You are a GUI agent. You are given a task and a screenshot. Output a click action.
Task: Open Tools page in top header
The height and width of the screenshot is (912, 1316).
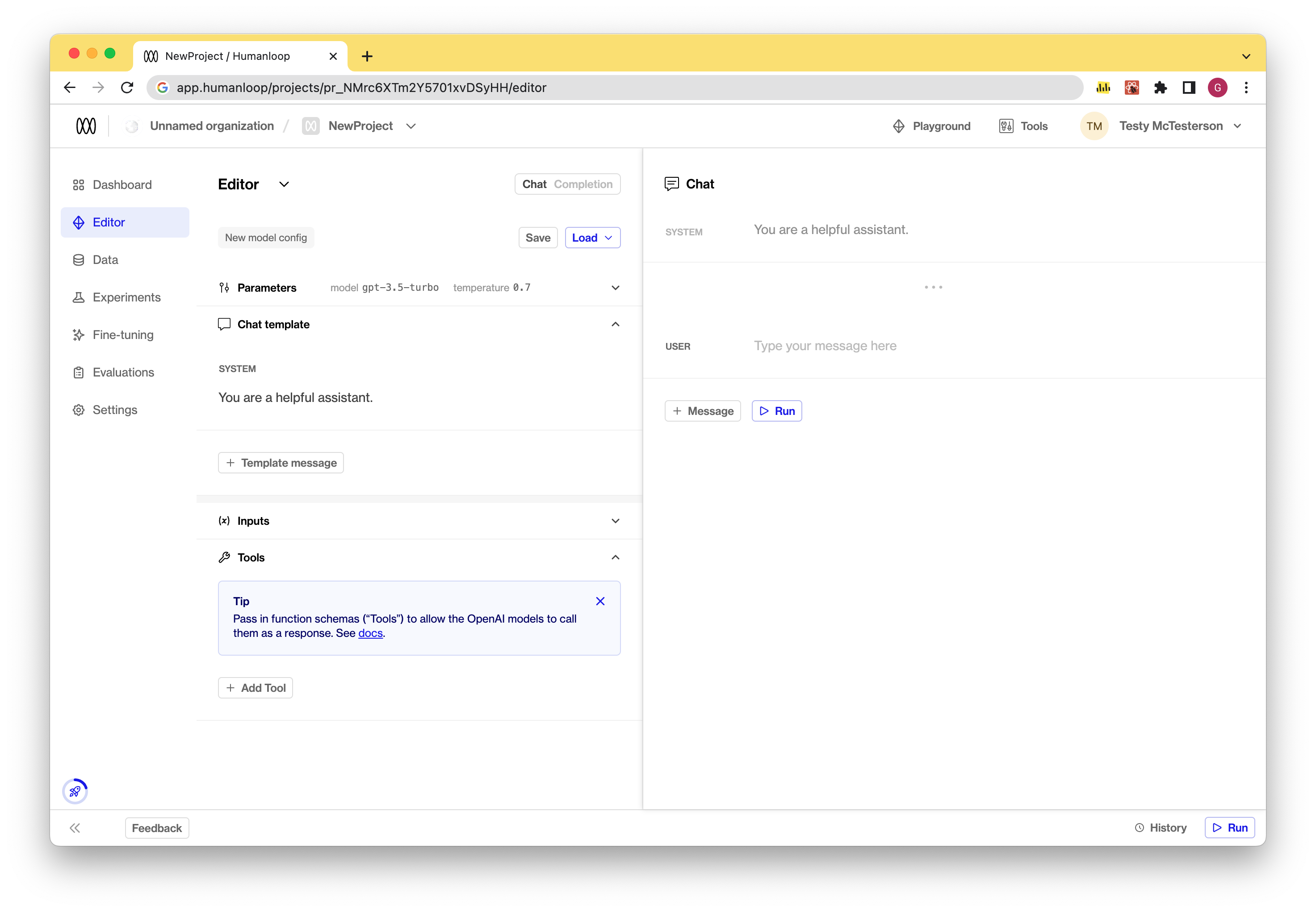(1023, 126)
